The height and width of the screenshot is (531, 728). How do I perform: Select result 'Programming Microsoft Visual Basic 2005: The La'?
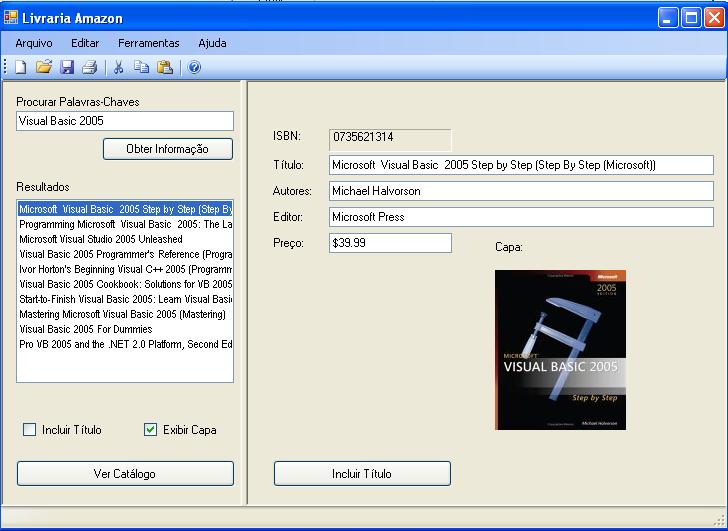[125, 224]
